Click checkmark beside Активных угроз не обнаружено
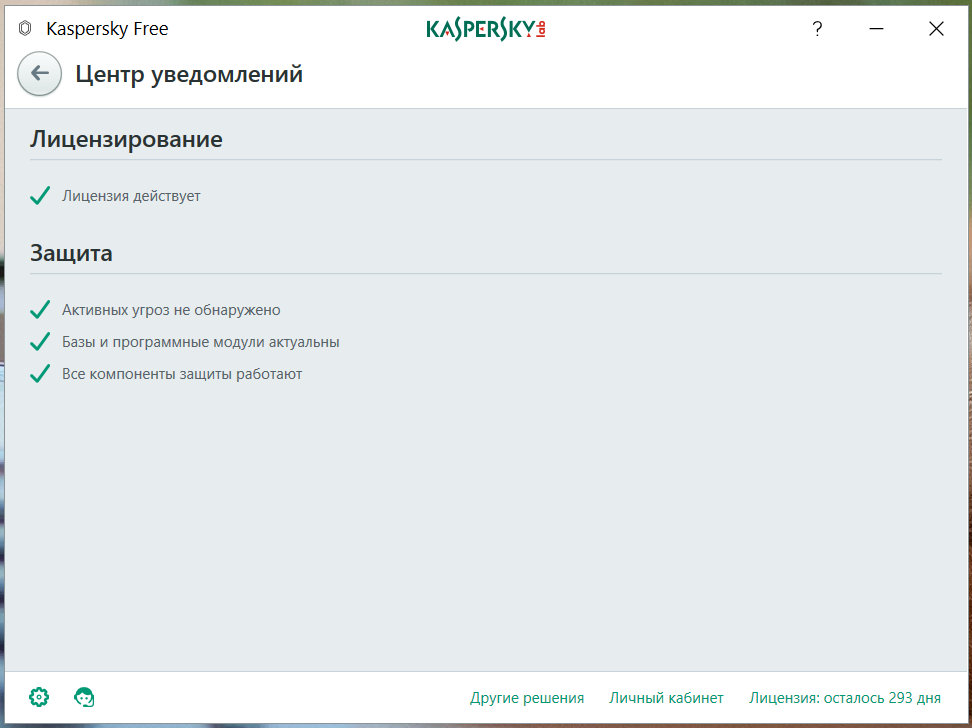972x728 pixels. click(40, 309)
